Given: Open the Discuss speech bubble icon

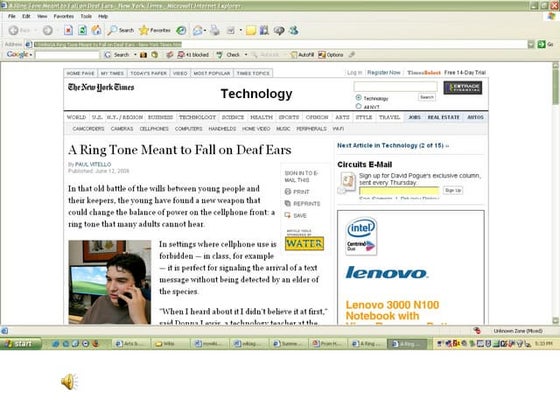Looking at the screenshot, I should pos(279,31).
